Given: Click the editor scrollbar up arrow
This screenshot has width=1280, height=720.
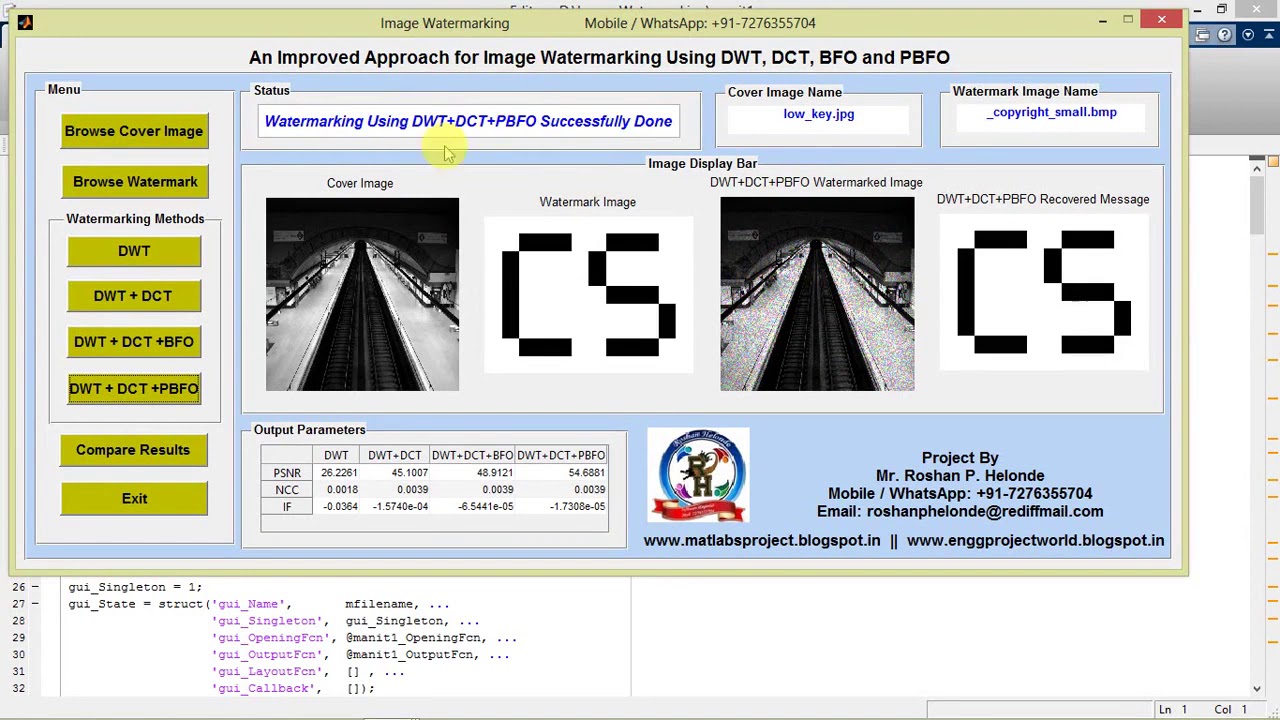Looking at the screenshot, I should tap(1257, 168).
